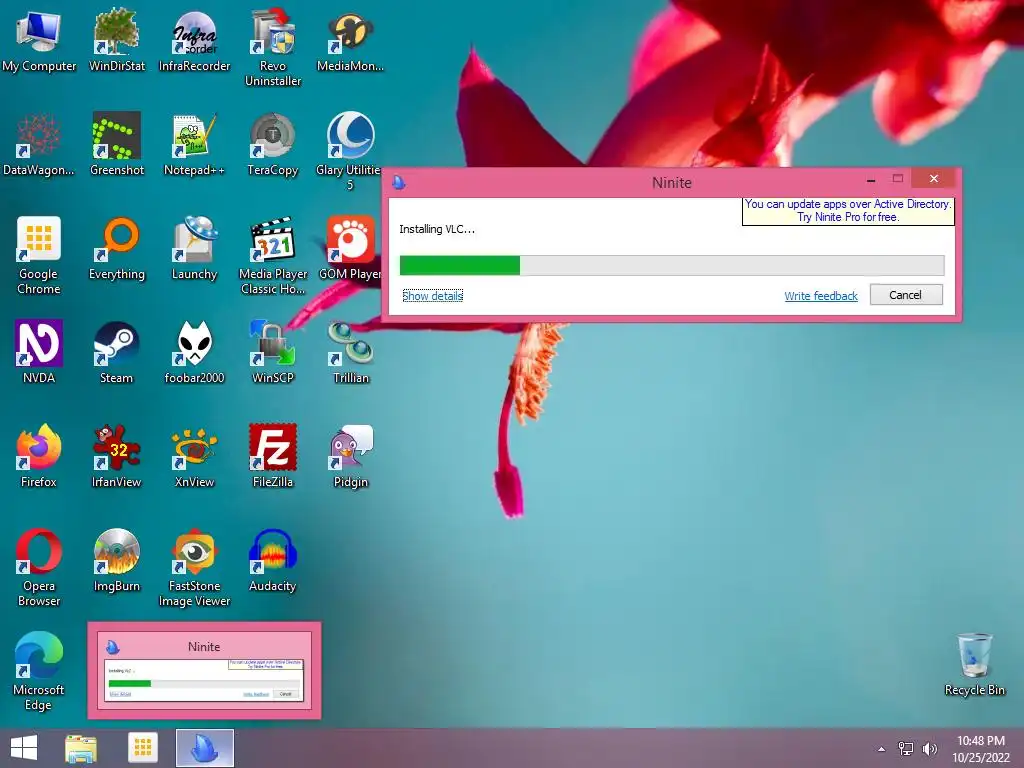Select the Opera Browser shortcut
The image size is (1024, 768).
point(39,568)
